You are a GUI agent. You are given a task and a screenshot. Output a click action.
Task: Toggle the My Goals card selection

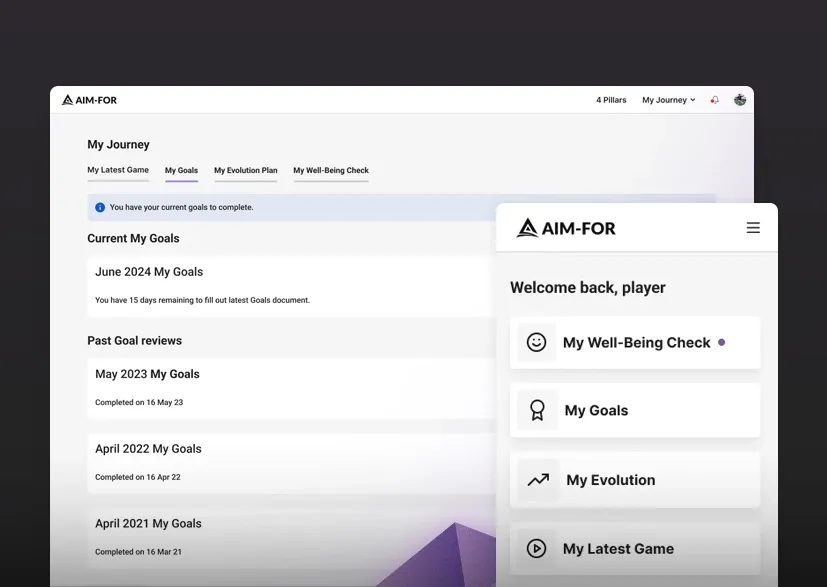(635, 410)
